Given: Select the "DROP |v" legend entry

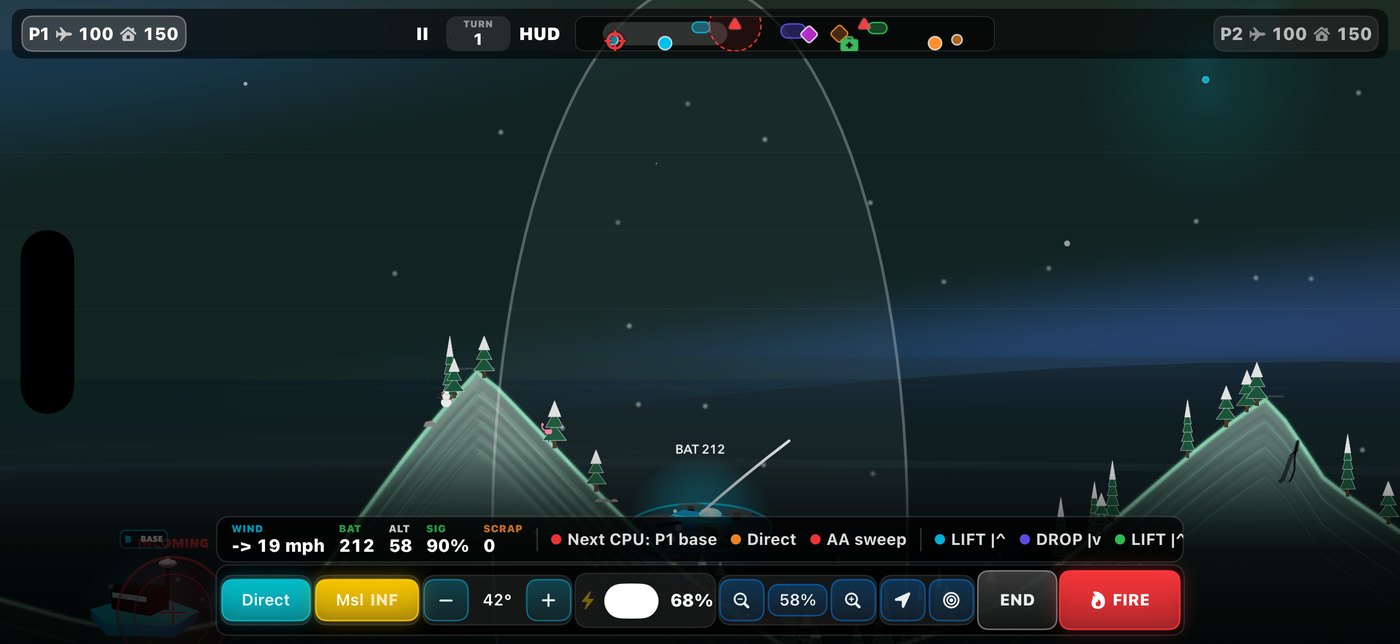Looking at the screenshot, I should tap(1060, 540).
